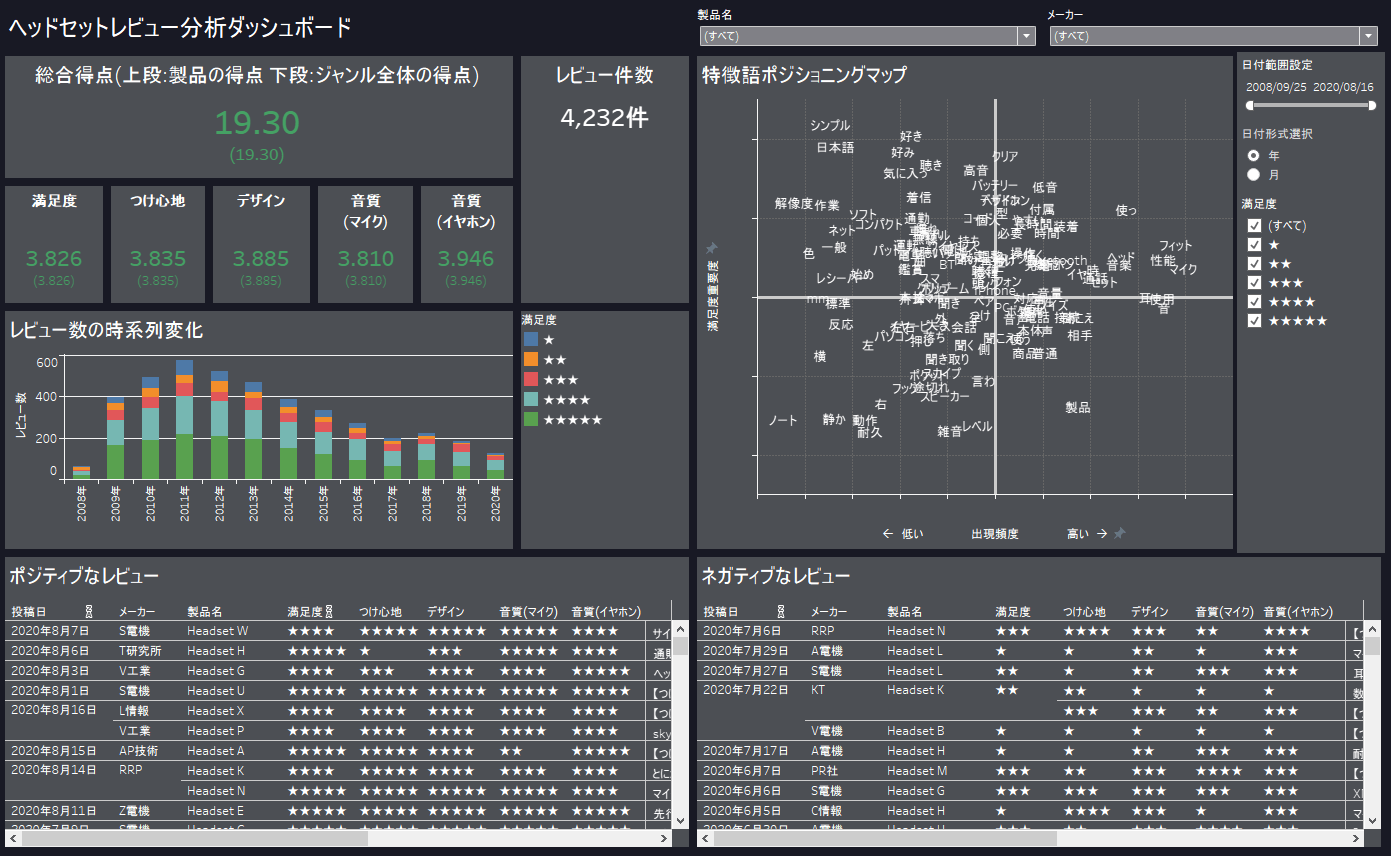
Task: Click the 2020年7月6日 row in negative reviews
Action: [x=1030, y=631]
